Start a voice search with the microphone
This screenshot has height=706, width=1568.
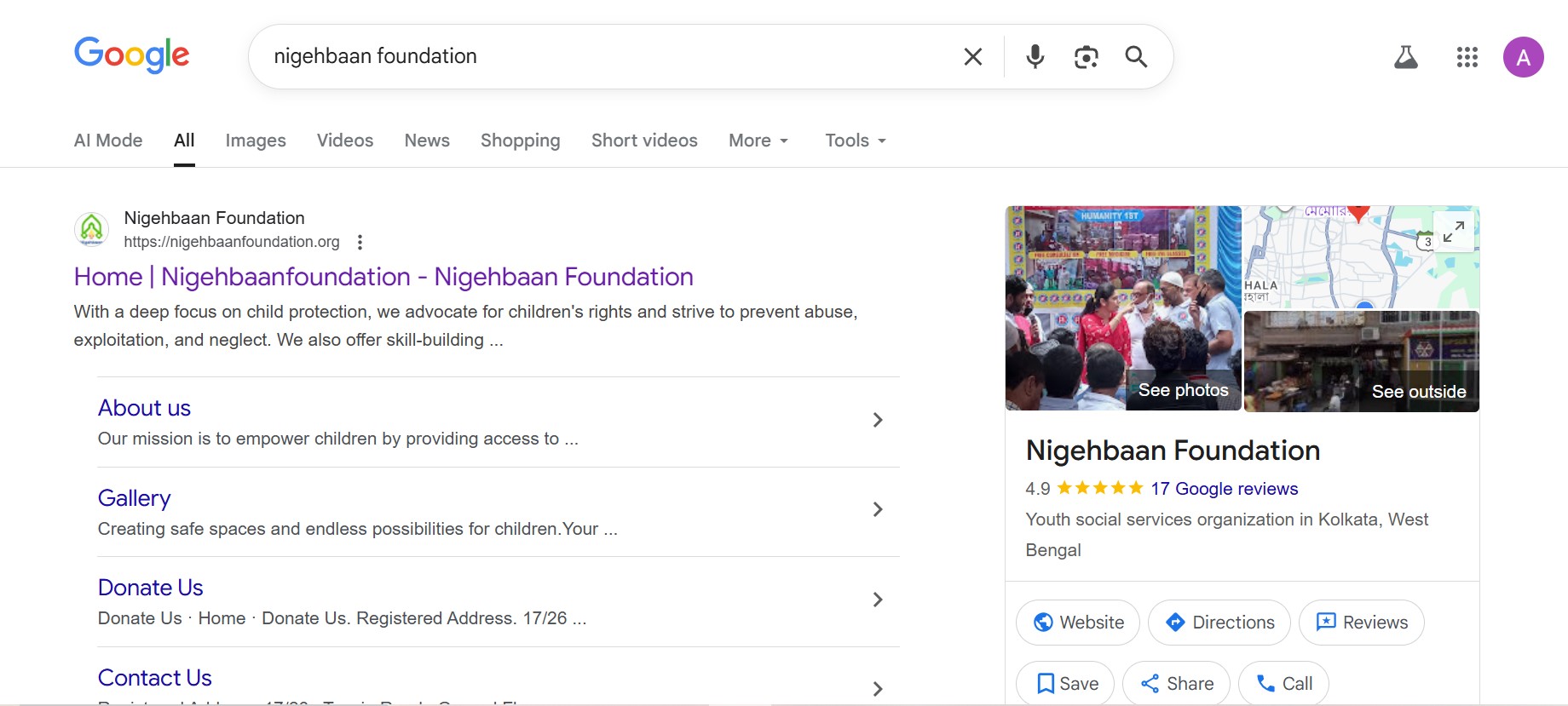[1035, 57]
